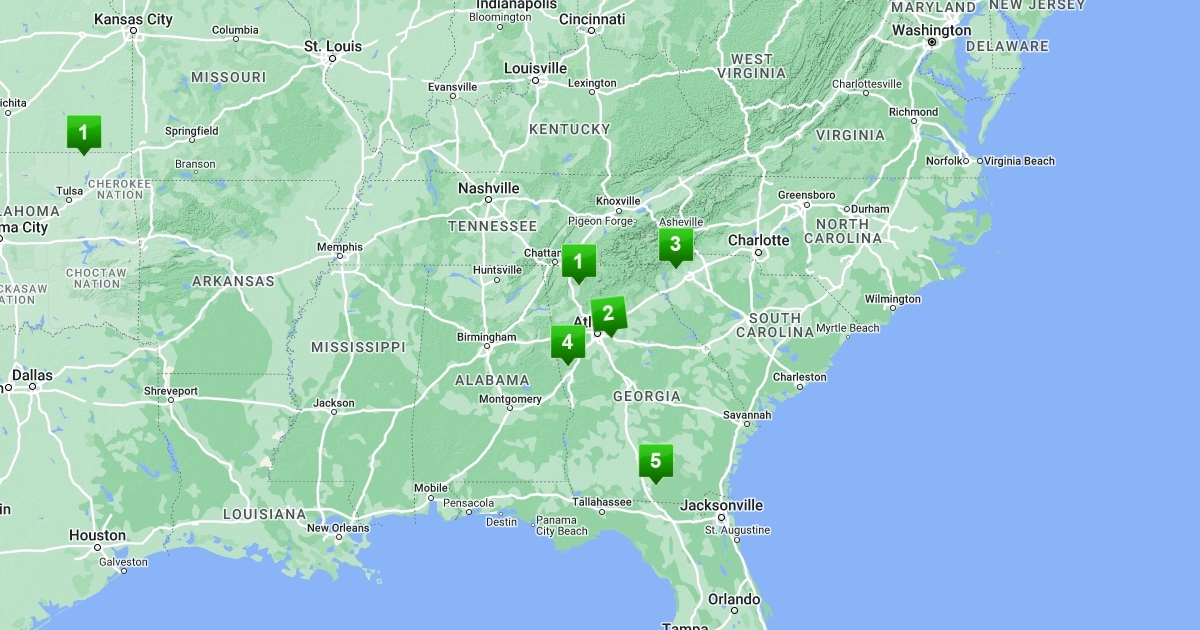Click the Virginia Beach city label
1200x630 pixels.
pyautogui.click(x=1018, y=161)
